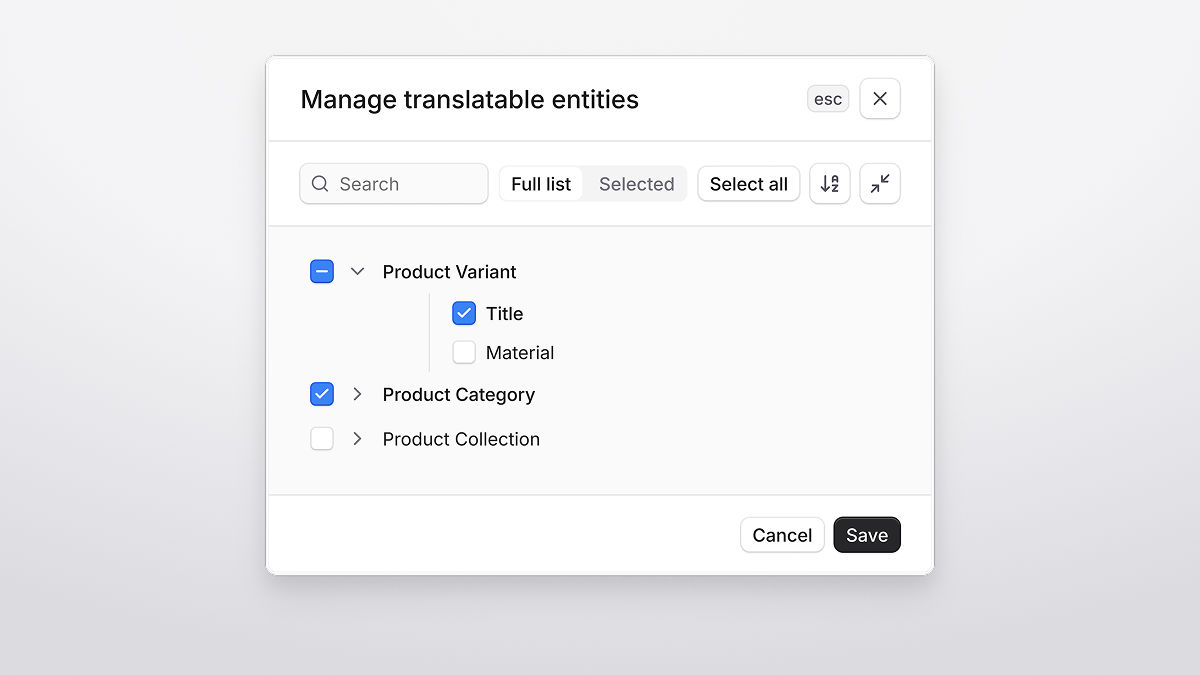Switch to the Selected tab

[x=636, y=183]
